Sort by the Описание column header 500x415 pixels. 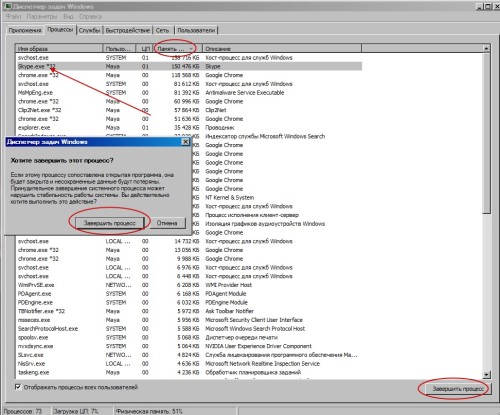[282, 49]
